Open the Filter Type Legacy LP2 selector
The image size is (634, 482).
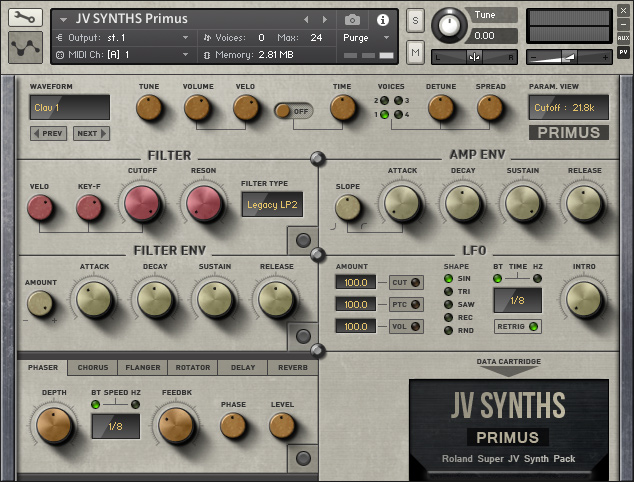[x=272, y=205]
